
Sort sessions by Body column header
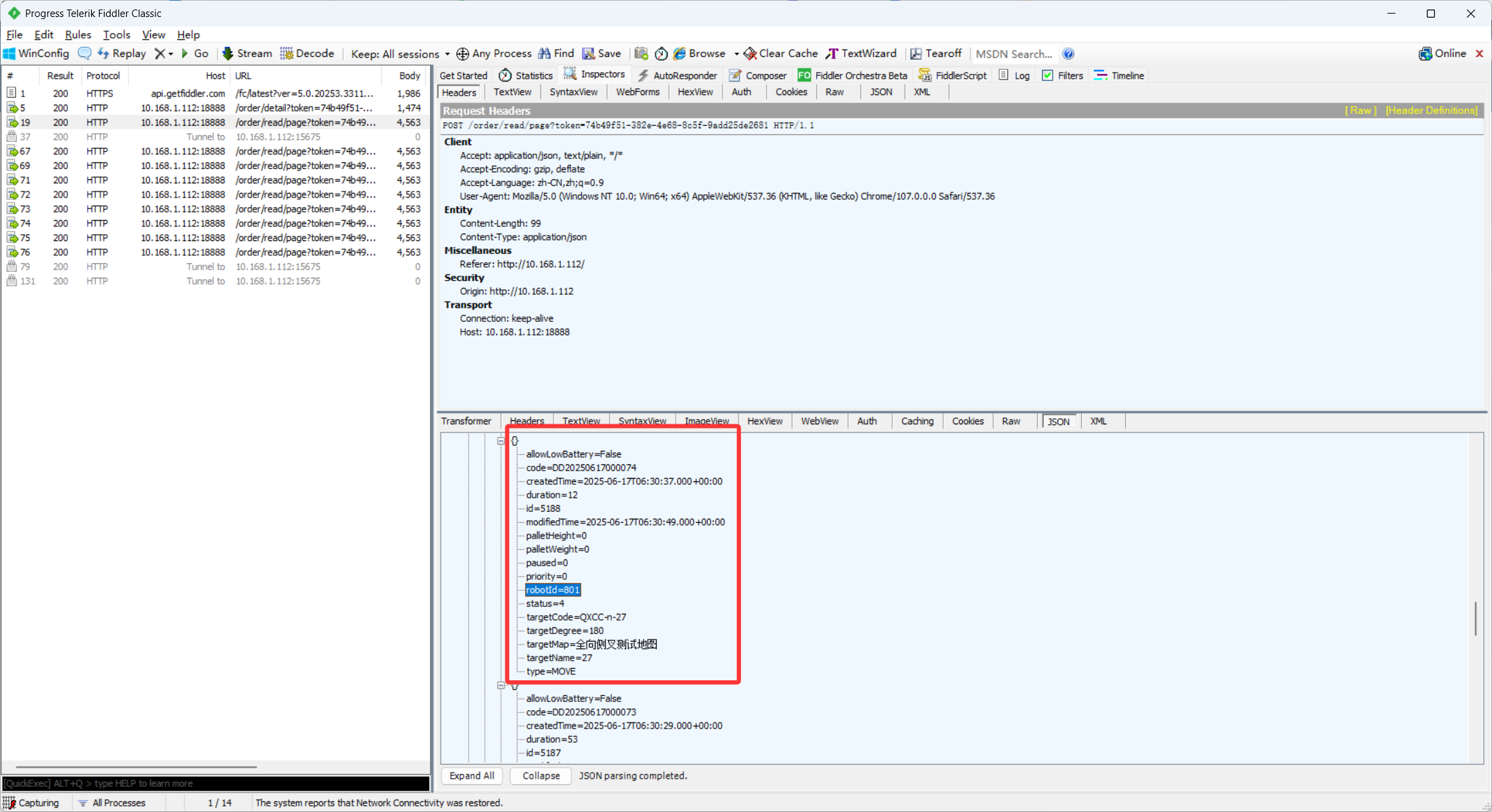point(410,75)
